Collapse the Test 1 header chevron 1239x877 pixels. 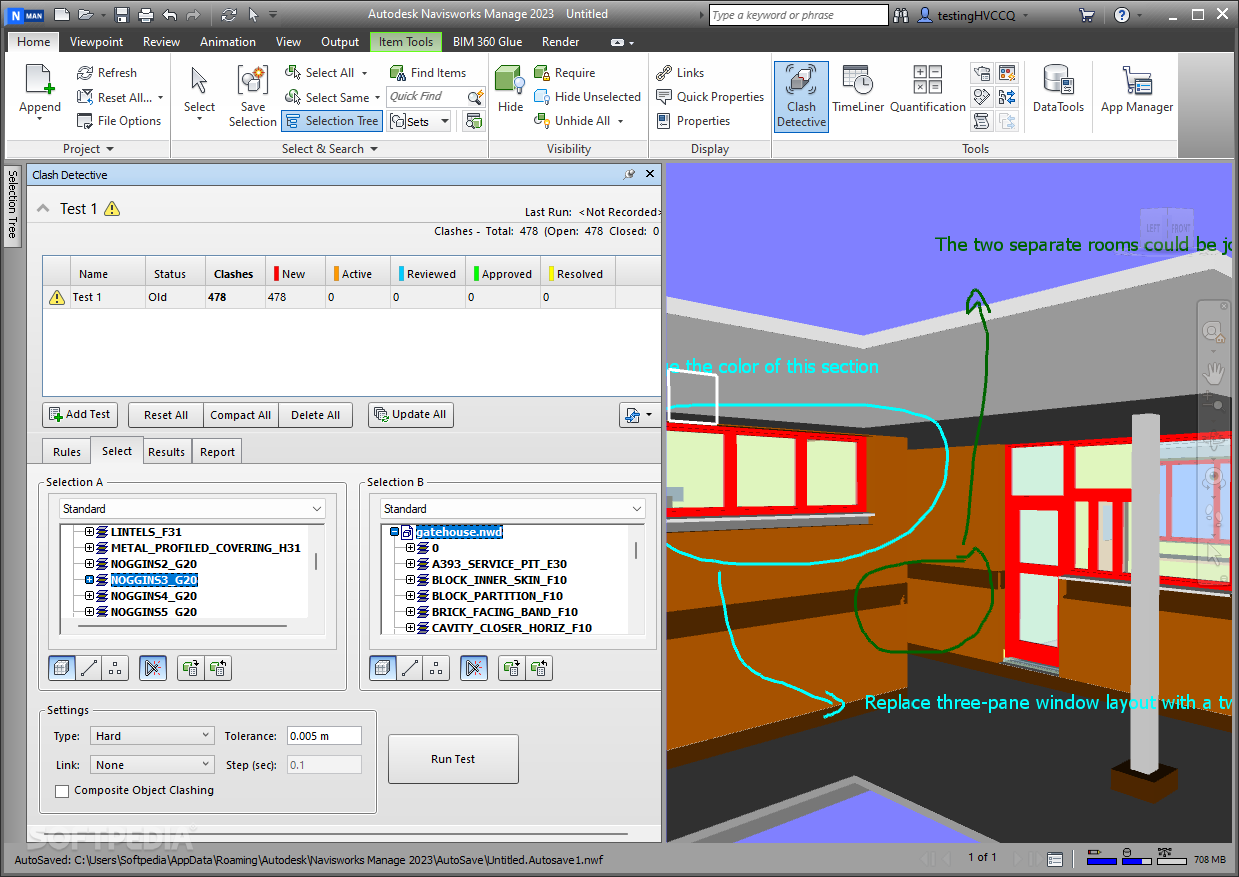(x=43, y=208)
